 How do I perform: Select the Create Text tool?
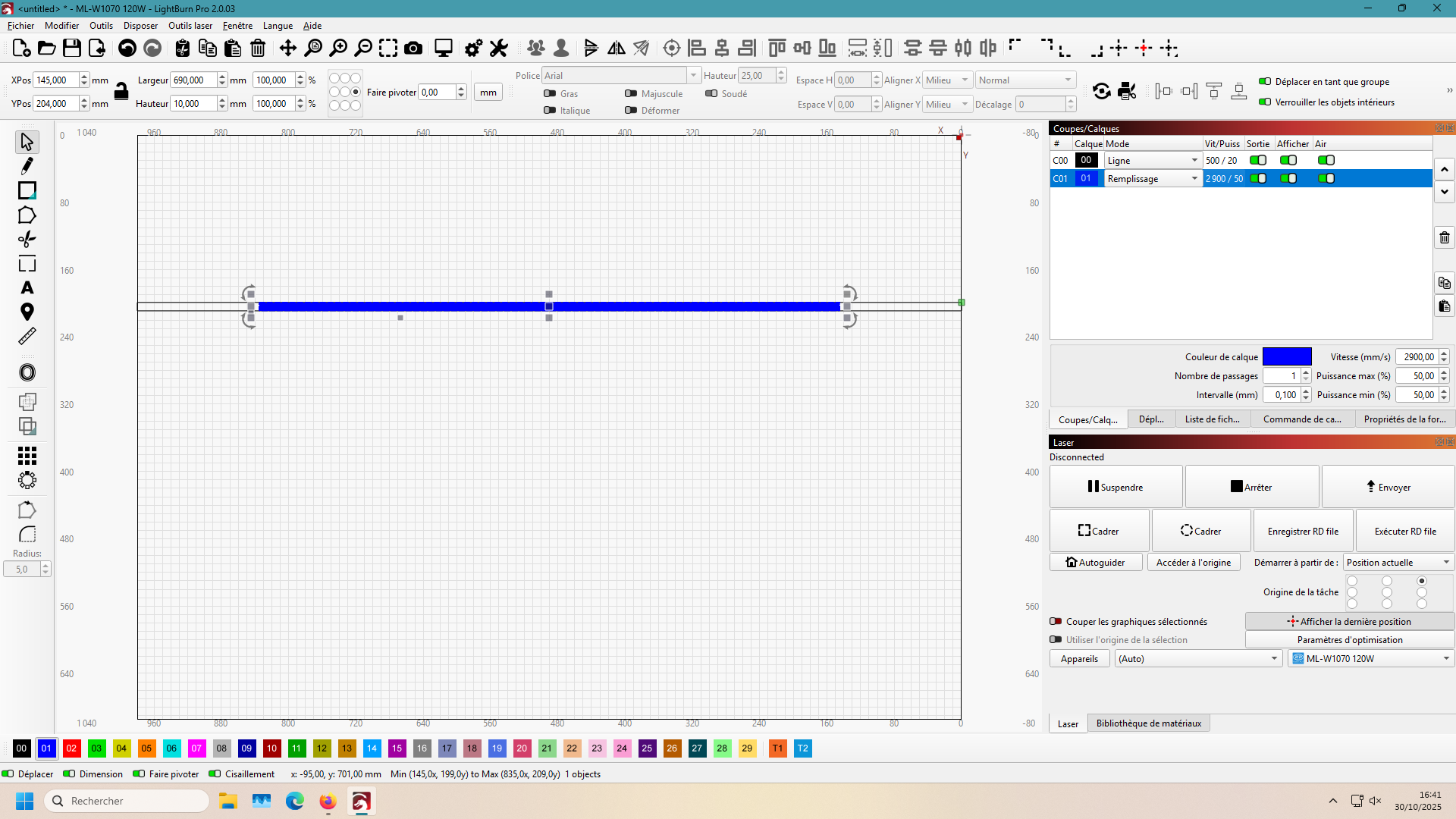(27, 288)
